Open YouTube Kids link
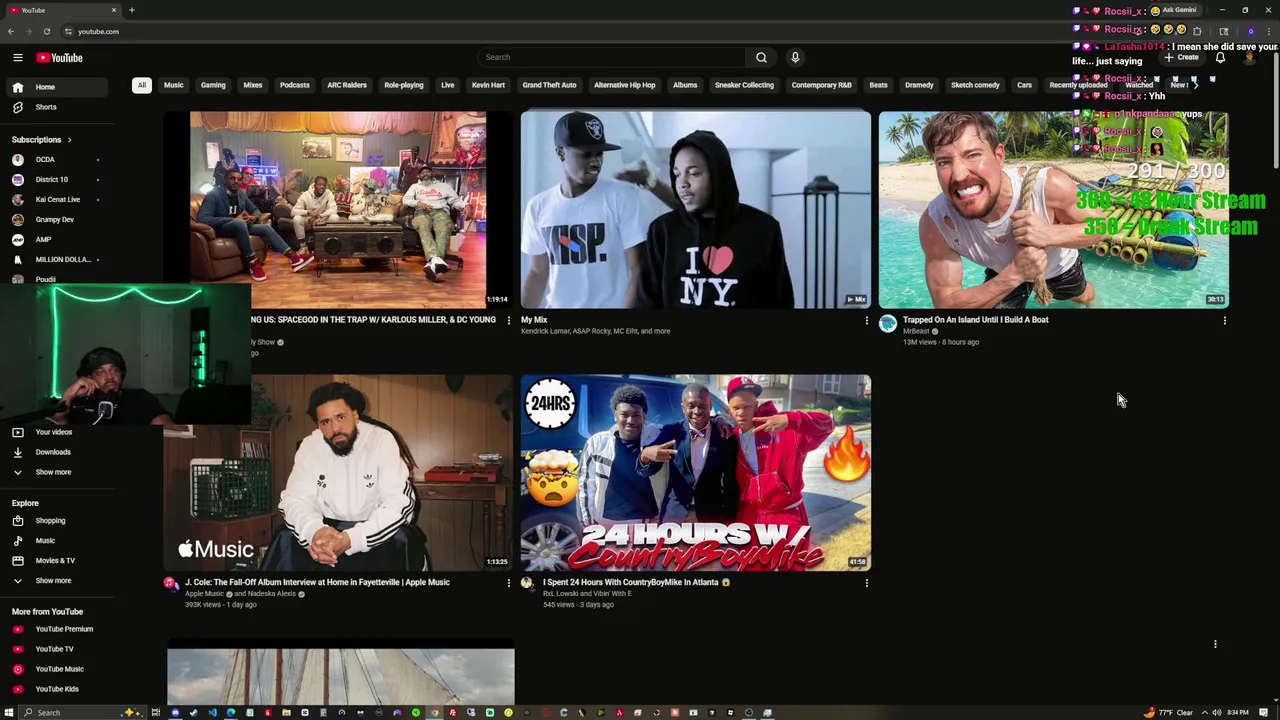Screen dimensions: 1280x720 tap(57, 689)
